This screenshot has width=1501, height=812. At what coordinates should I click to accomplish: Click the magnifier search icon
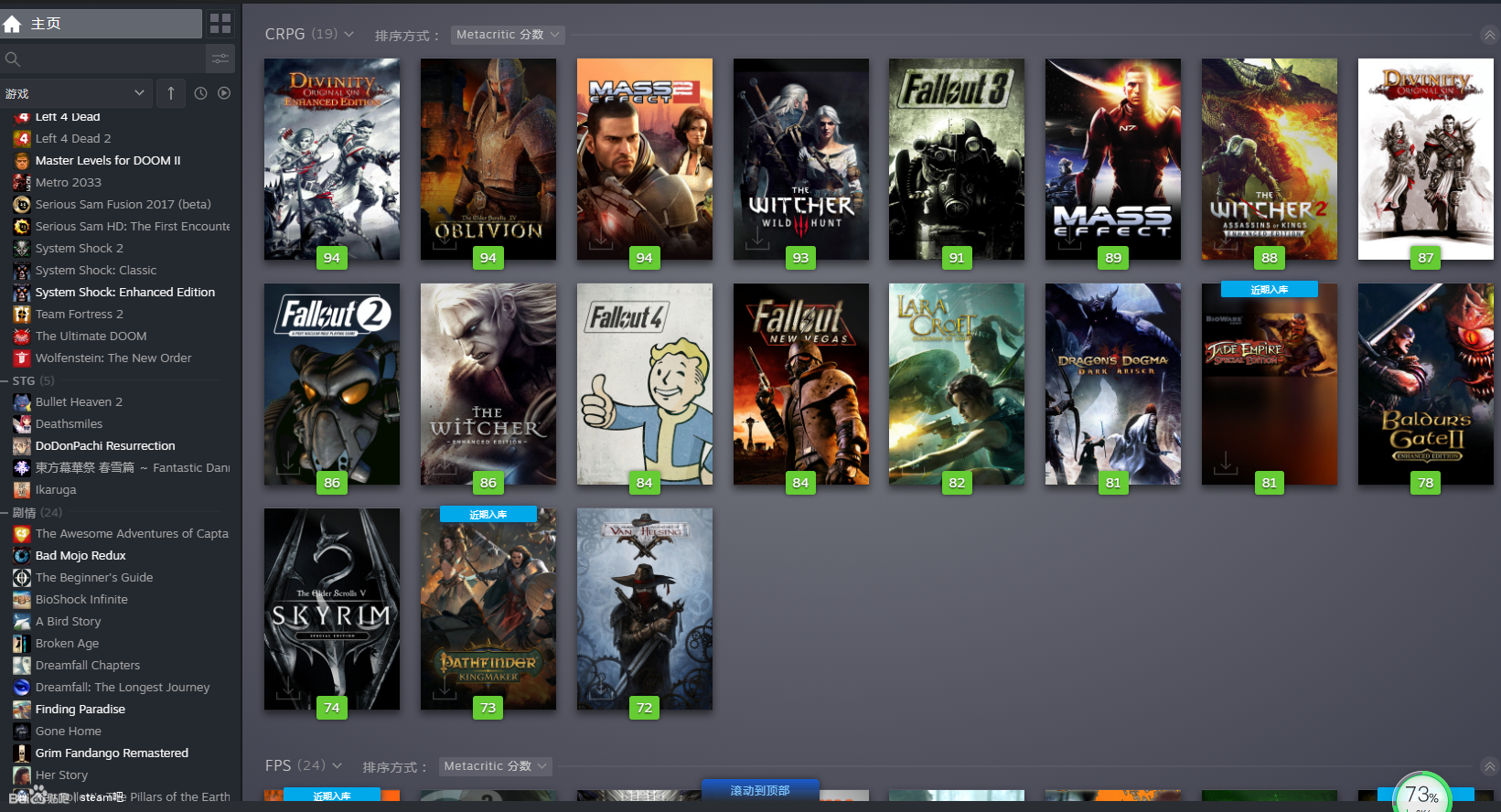tap(13, 59)
